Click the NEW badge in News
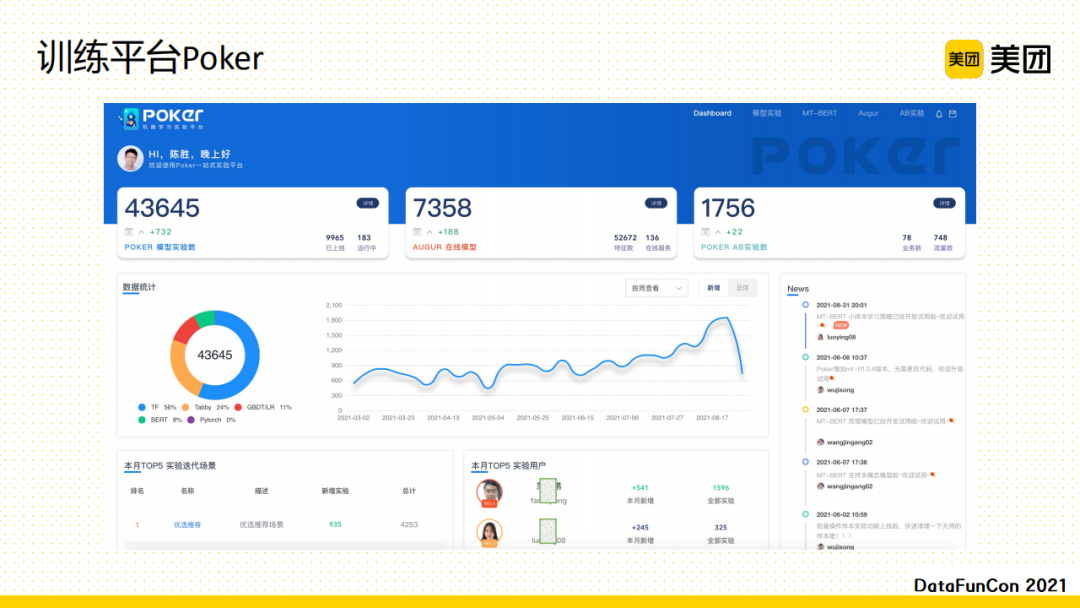 pyautogui.click(x=840, y=325)
